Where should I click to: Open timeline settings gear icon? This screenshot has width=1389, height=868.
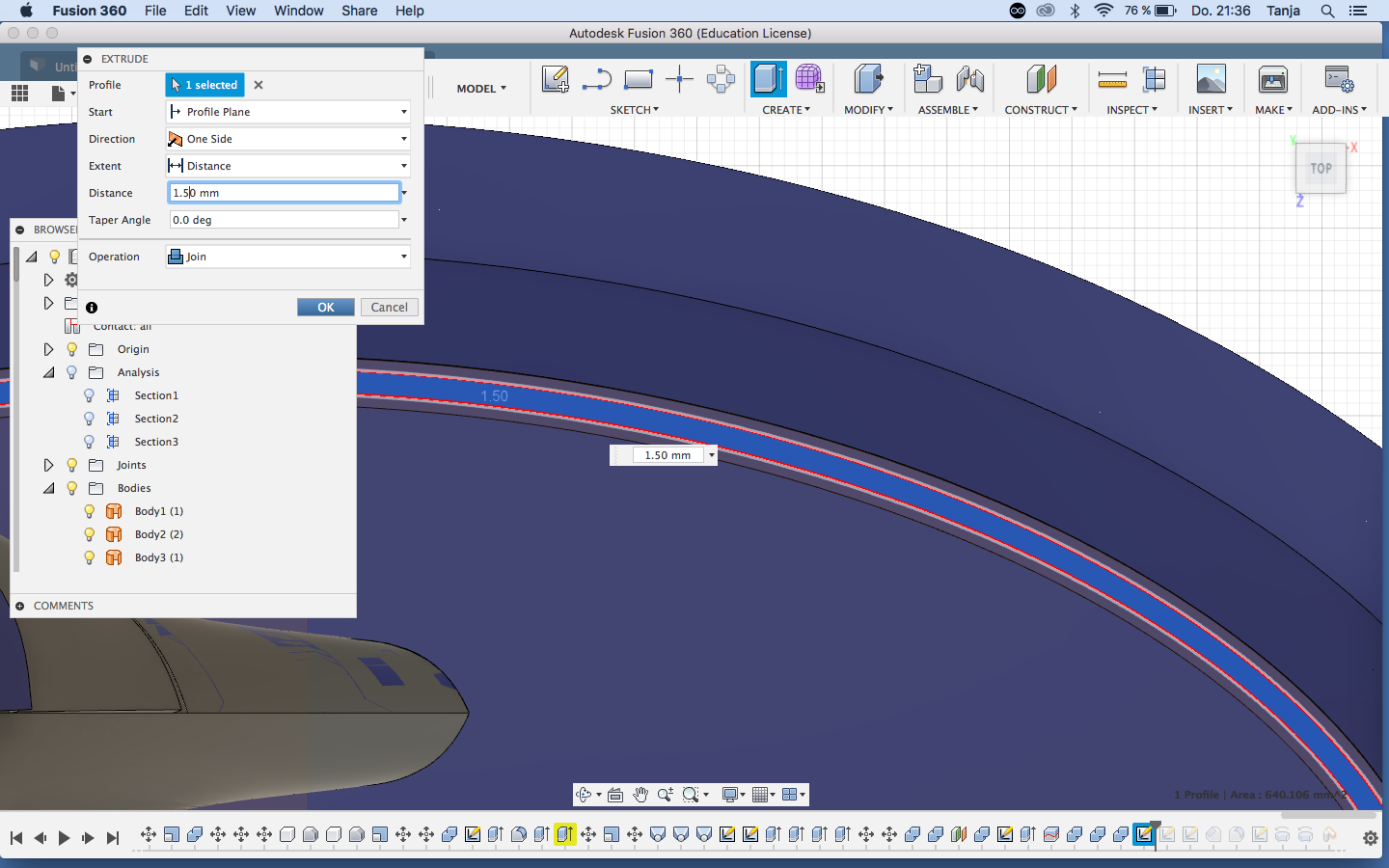tap(1371, 838)
